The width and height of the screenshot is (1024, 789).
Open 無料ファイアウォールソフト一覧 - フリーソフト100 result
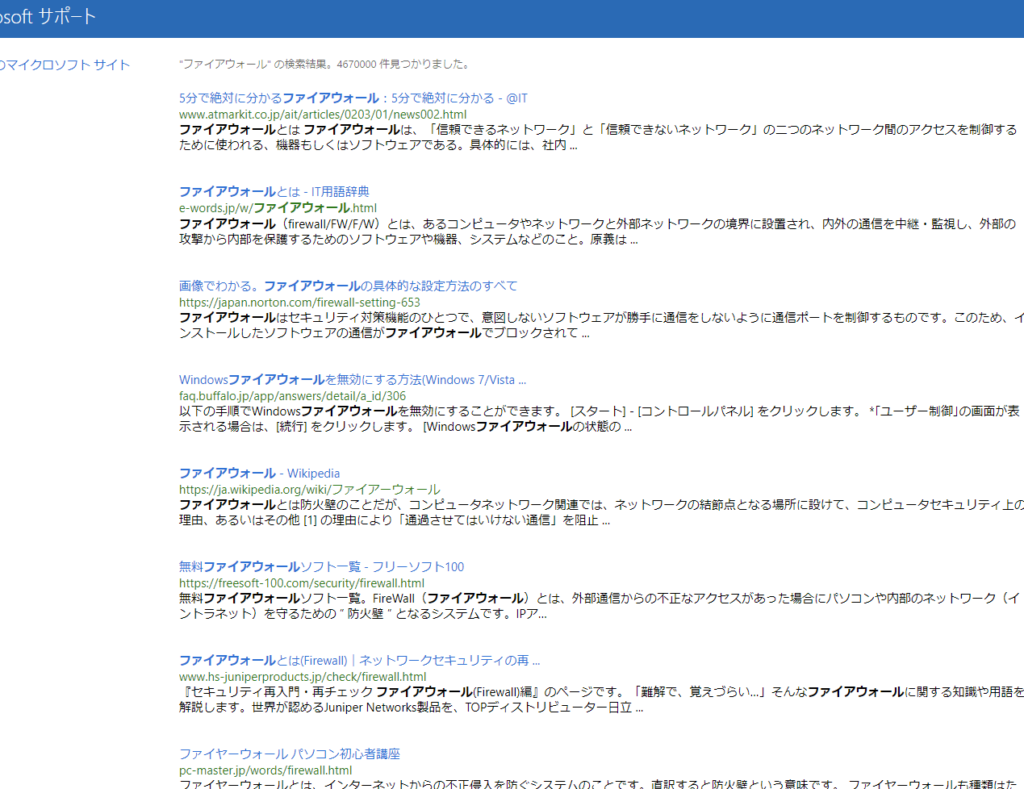pos(321,567)
